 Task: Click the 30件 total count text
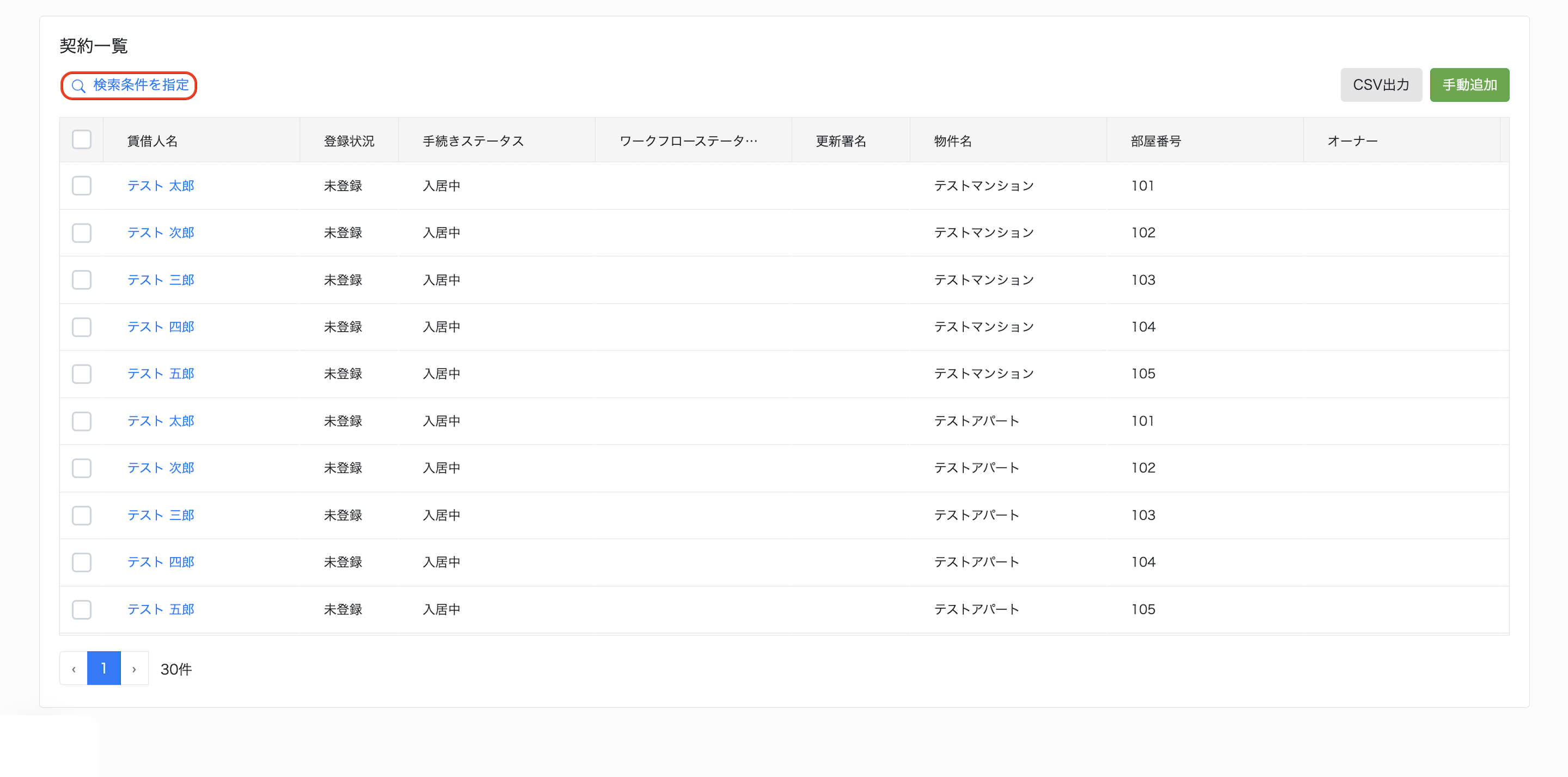click(176, 669)
